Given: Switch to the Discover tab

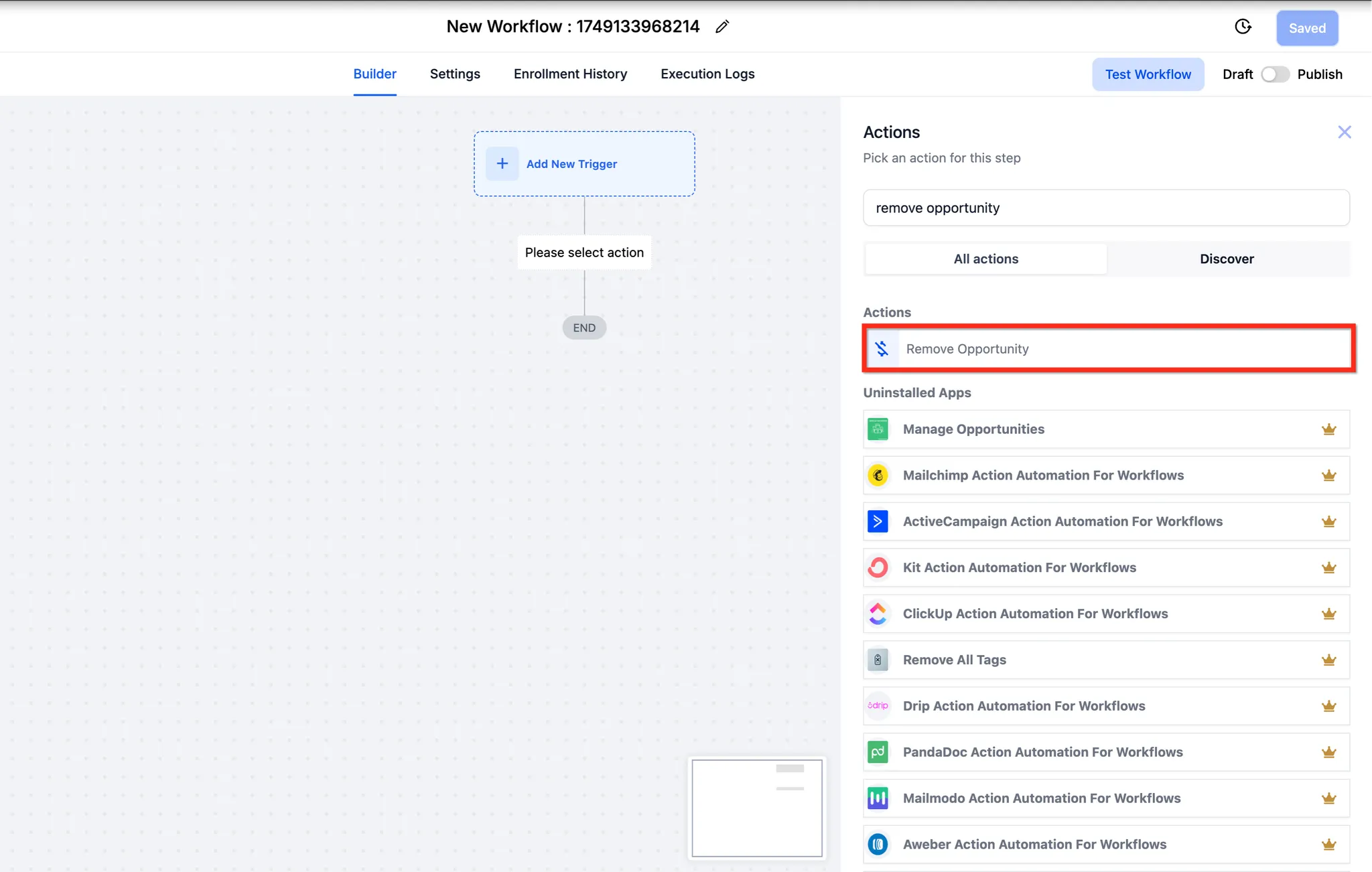Looking at the screenshot, I should [1227, 259].
